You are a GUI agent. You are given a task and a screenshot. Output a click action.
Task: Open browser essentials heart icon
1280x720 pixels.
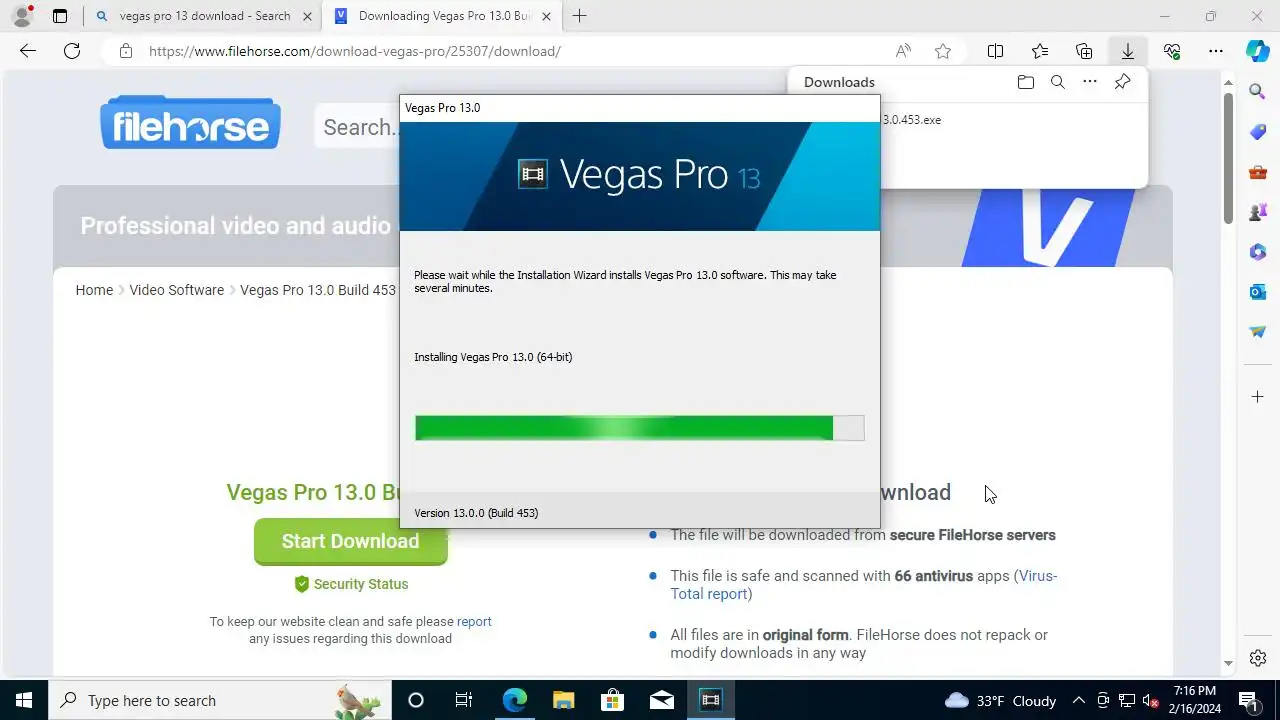point(1172,51)
